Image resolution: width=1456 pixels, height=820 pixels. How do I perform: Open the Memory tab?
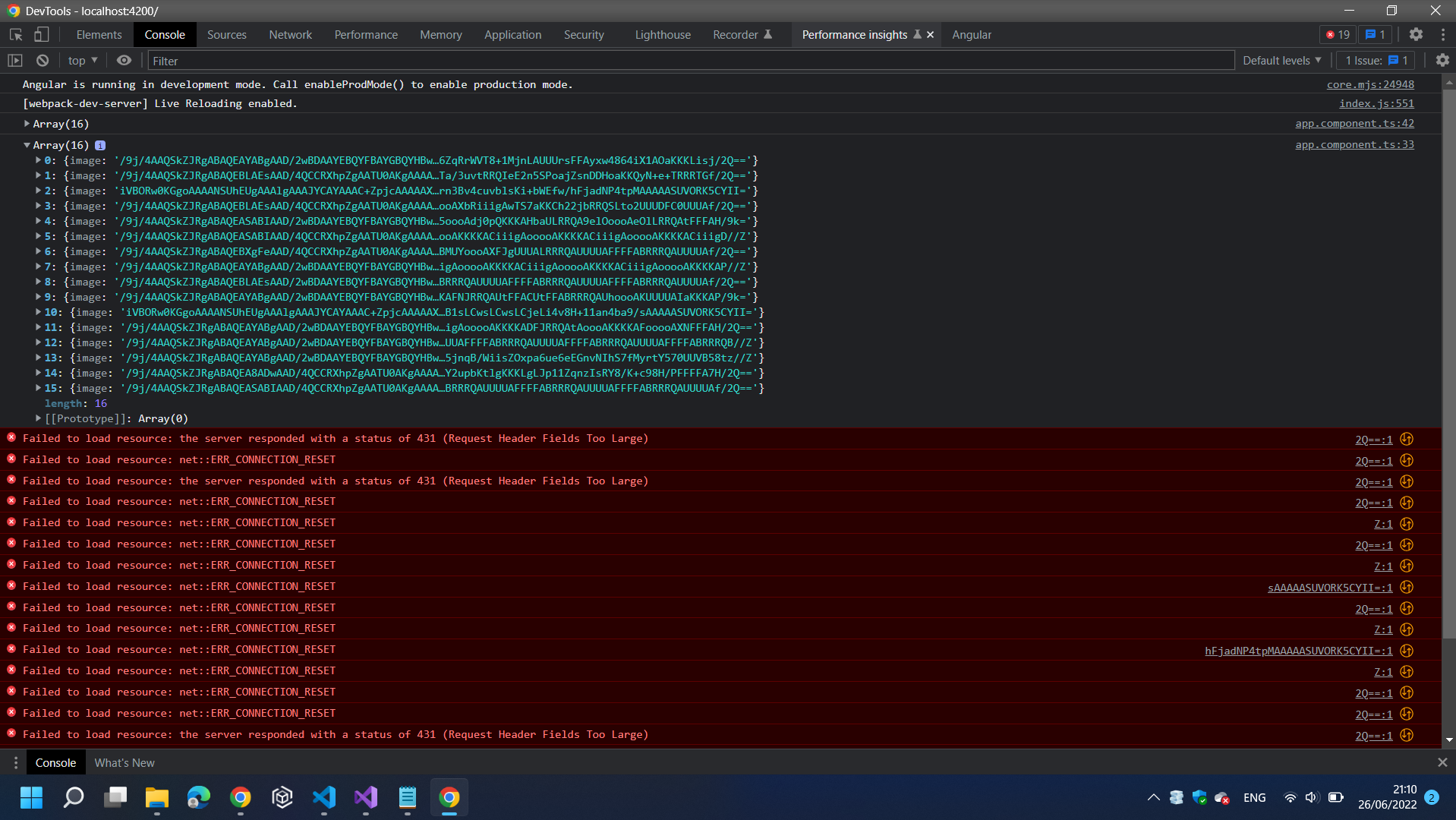point(440,35)
